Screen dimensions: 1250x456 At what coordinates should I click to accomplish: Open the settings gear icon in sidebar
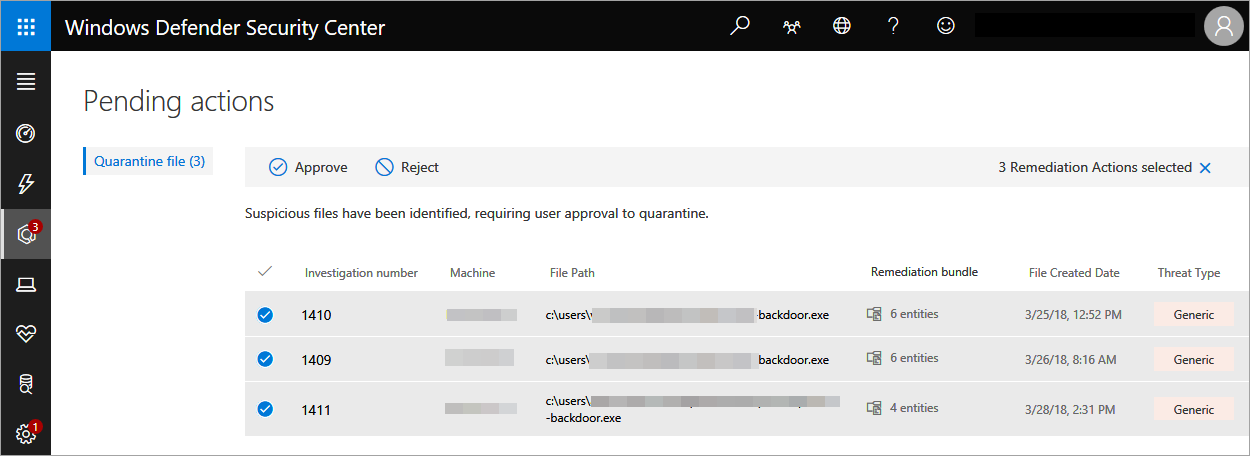click(x=26, y=434)
